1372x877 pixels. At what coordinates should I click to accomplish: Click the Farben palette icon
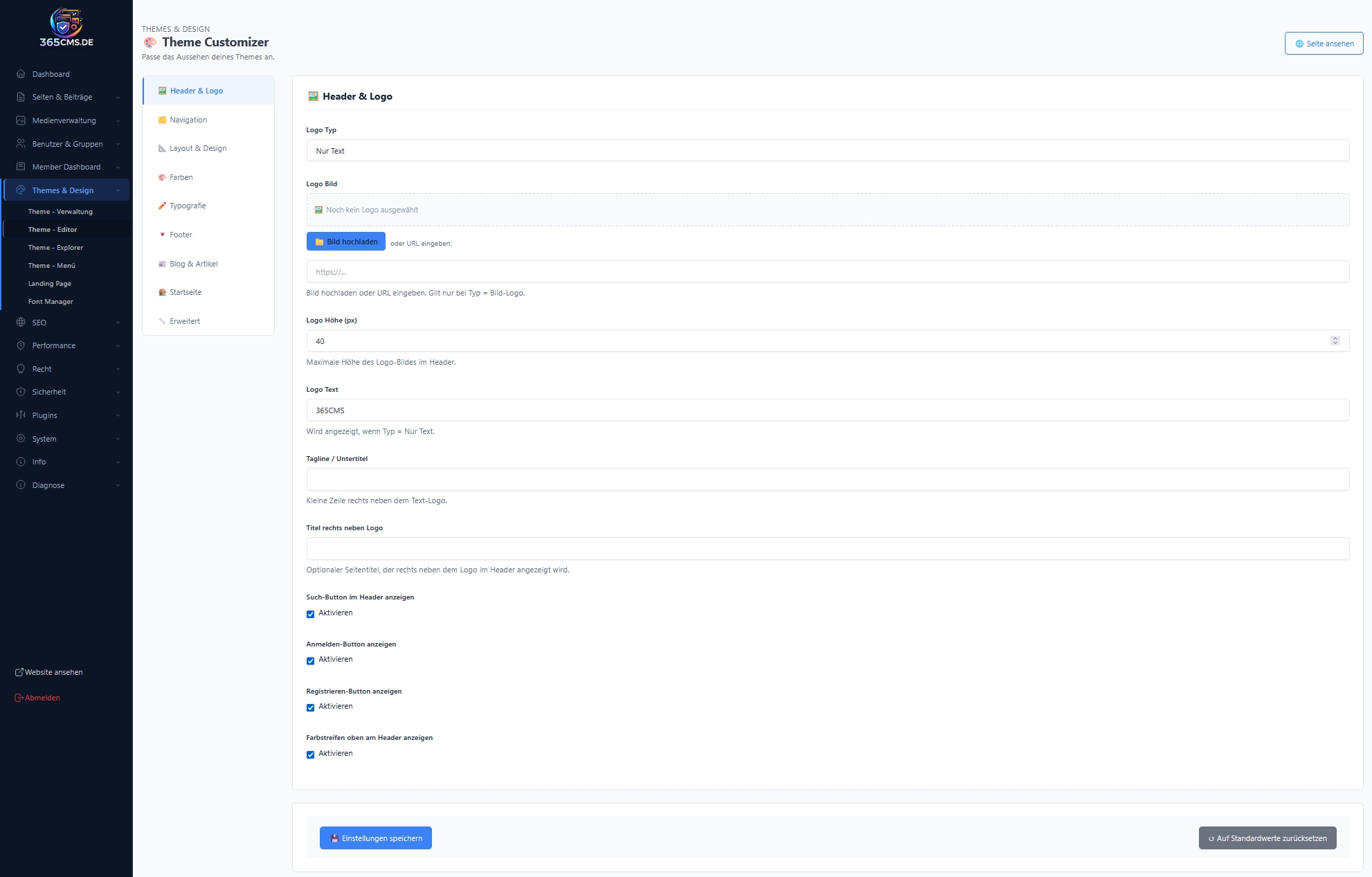pos(162,177)
